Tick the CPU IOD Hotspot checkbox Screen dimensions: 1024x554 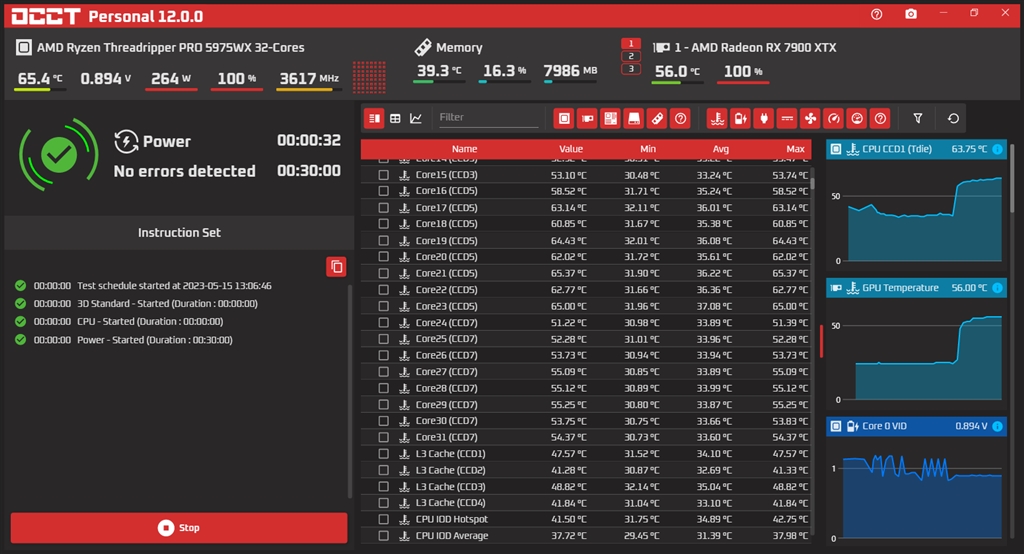coord(383,519)
